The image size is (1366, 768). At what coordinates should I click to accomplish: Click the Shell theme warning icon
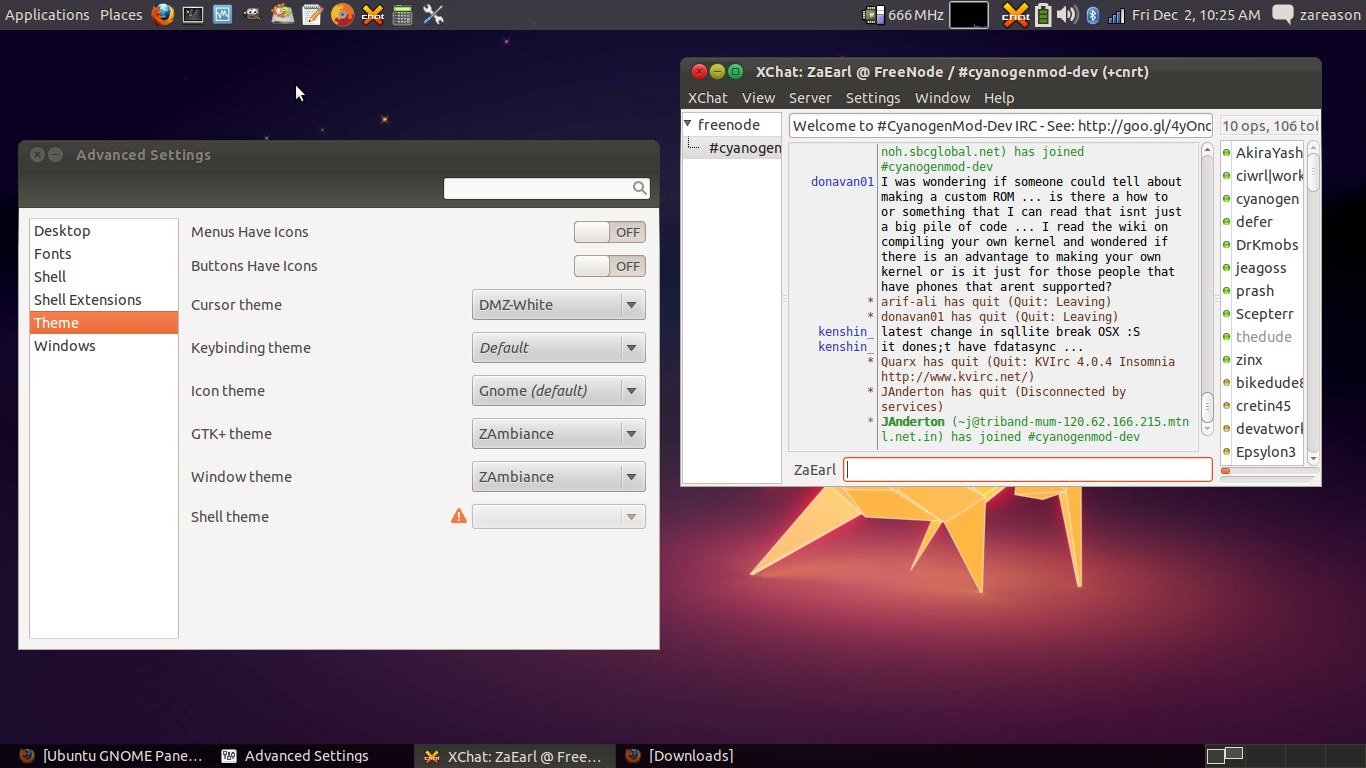459,516
